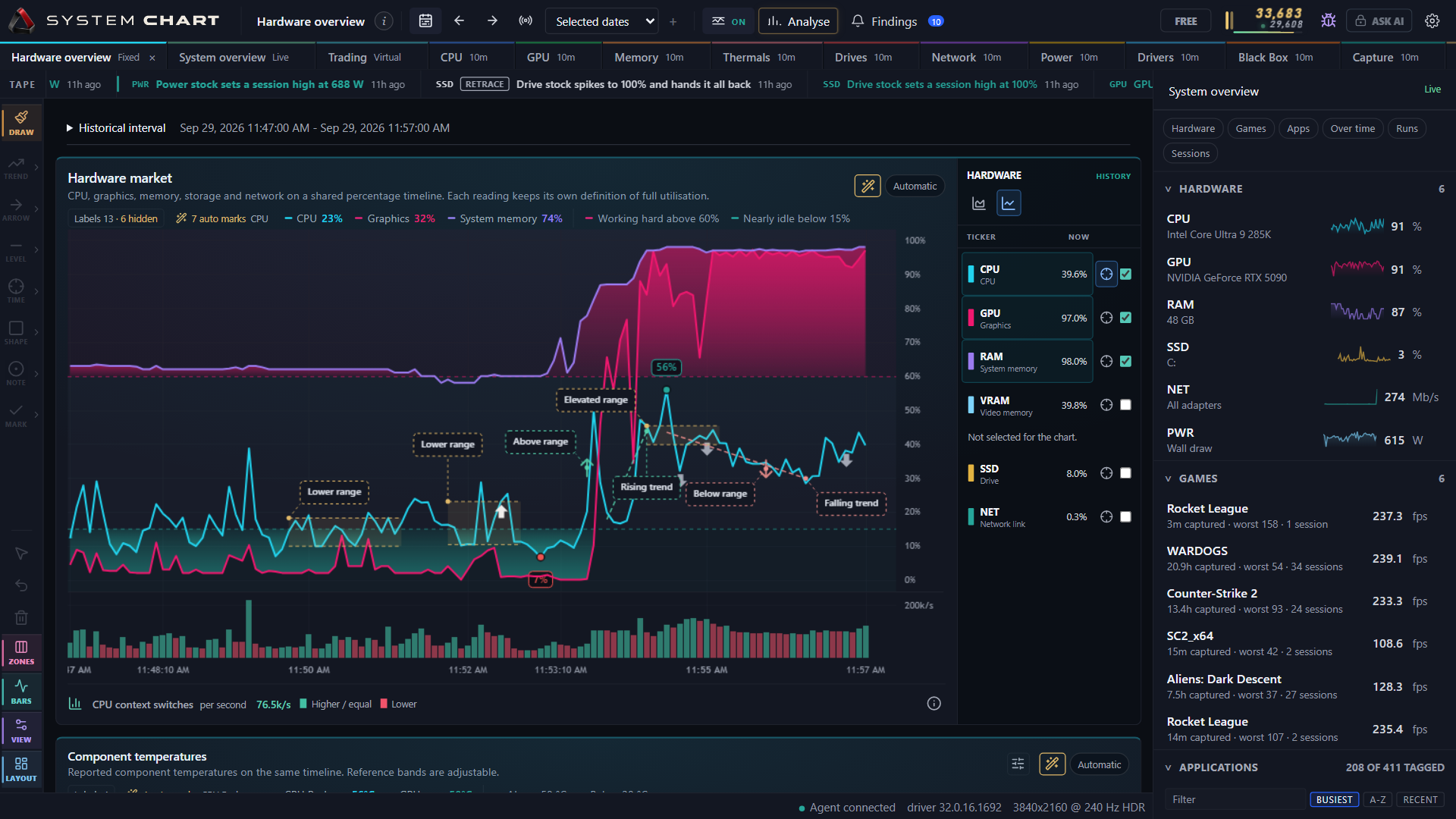Image resolution: width=1456 pixels, height=819 pixels.
Task: Open Hardware overview info icon
Action: click(384, 21)
